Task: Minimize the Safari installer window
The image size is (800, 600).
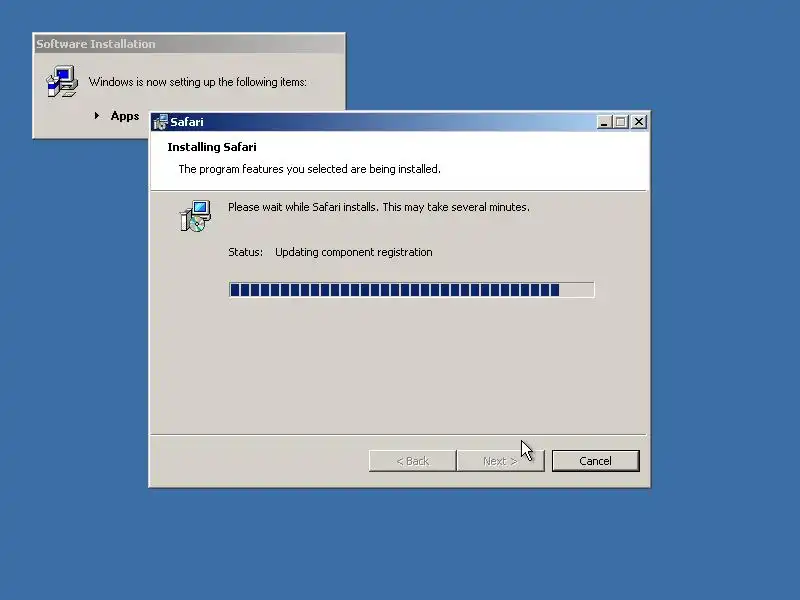Action: (x=604, y=122)
